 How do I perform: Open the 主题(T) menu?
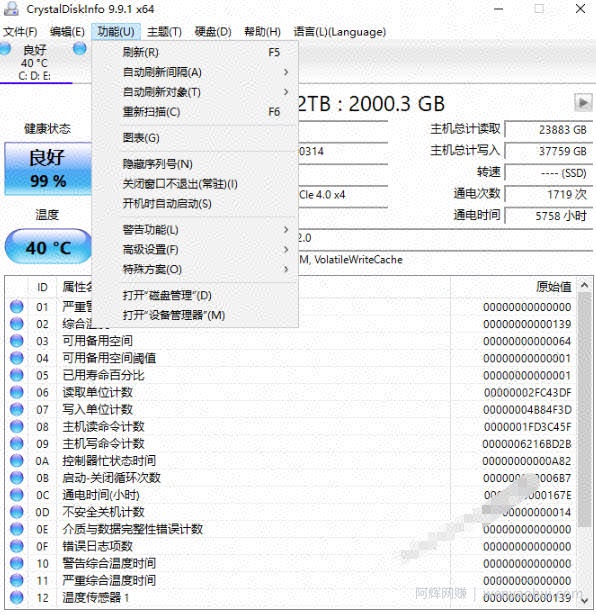tap(164, 32)
